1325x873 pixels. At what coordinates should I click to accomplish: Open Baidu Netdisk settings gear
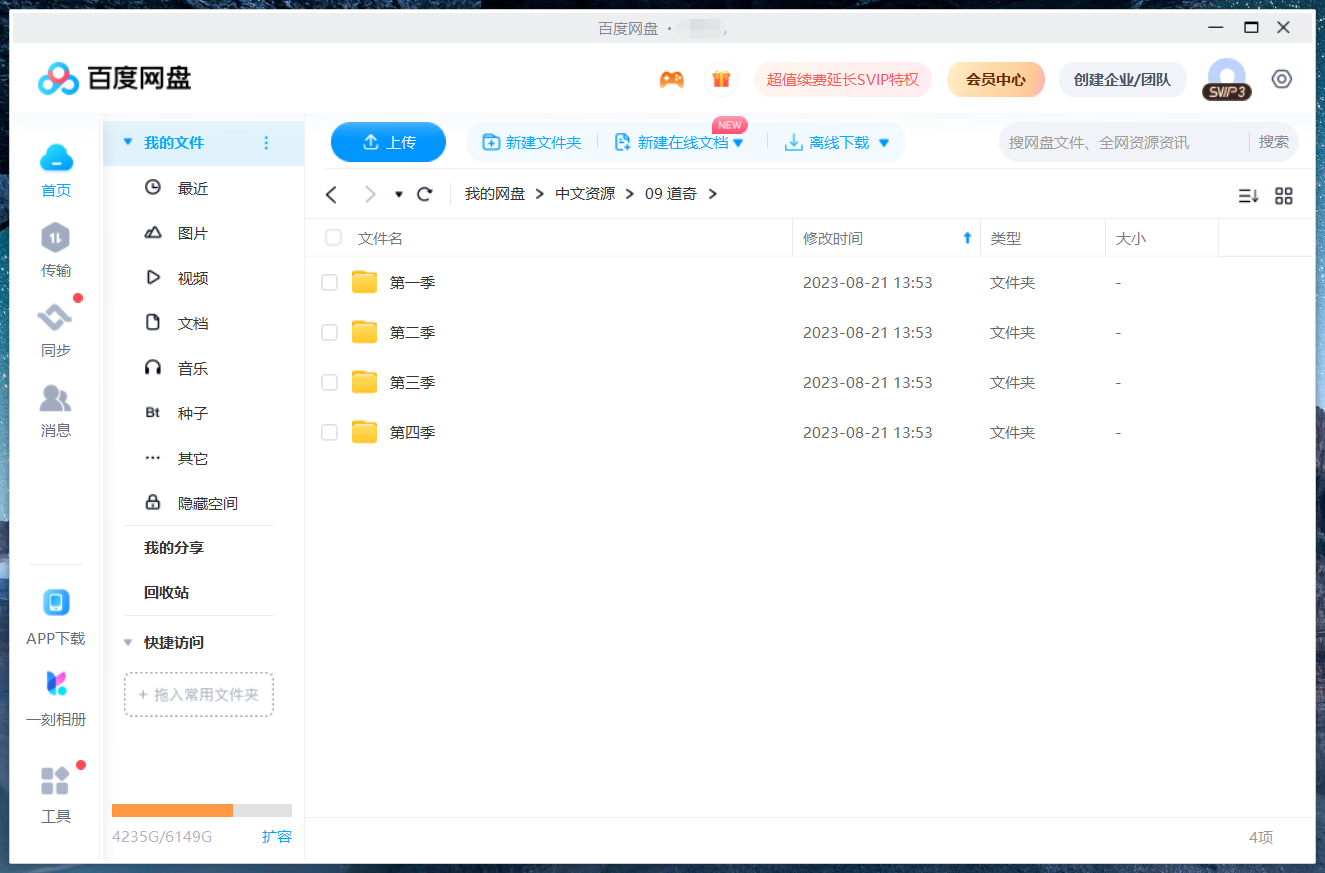click(x=1282, y=78)
